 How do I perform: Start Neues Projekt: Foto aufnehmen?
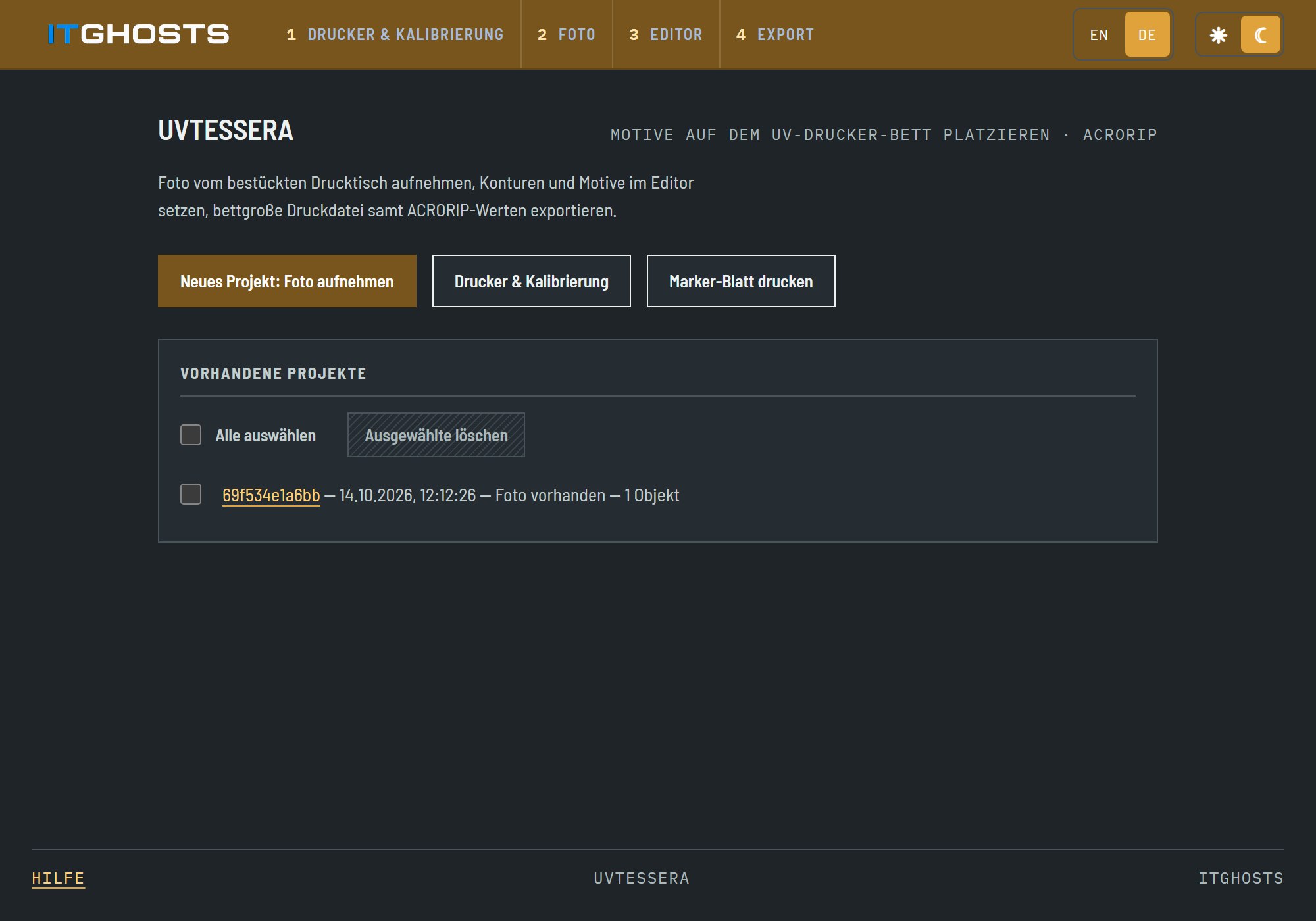tap(287, 281)
